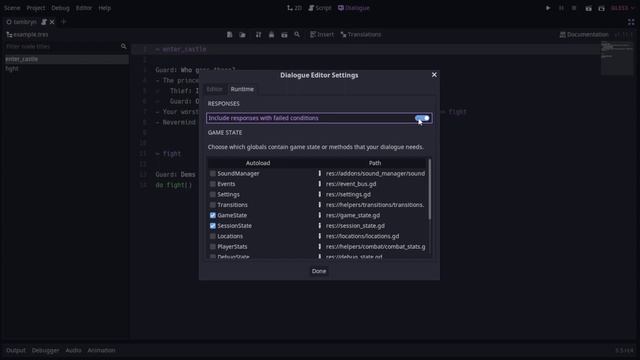This screenshot has width=640, height=360.
Task: Uncheck the GameState autoload checkbox
Action: (213, 215)
